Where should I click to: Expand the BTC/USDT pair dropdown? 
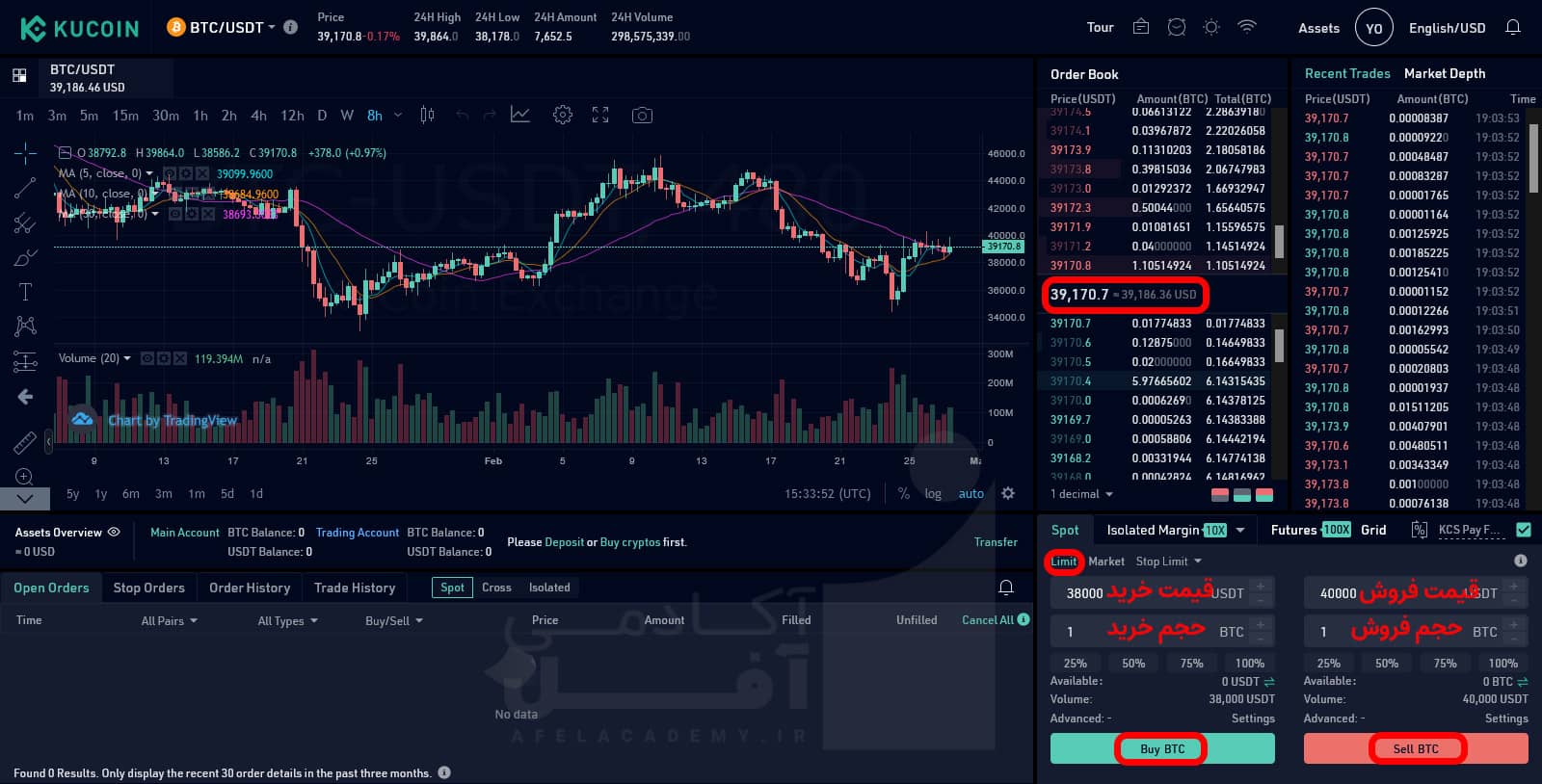click(x=272, y=27)
